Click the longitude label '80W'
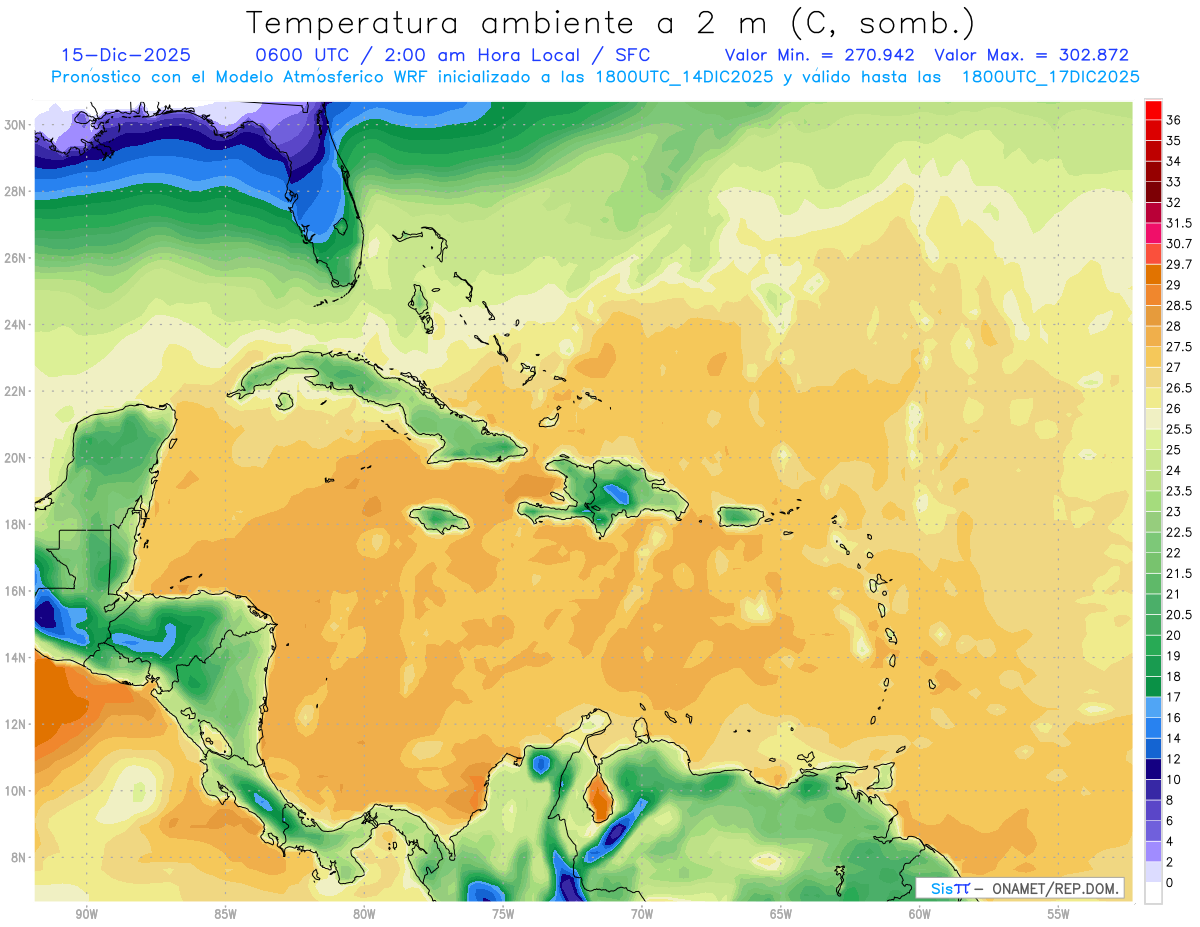This screenshot has height=927, width=1200. click(x=364, y=915)
